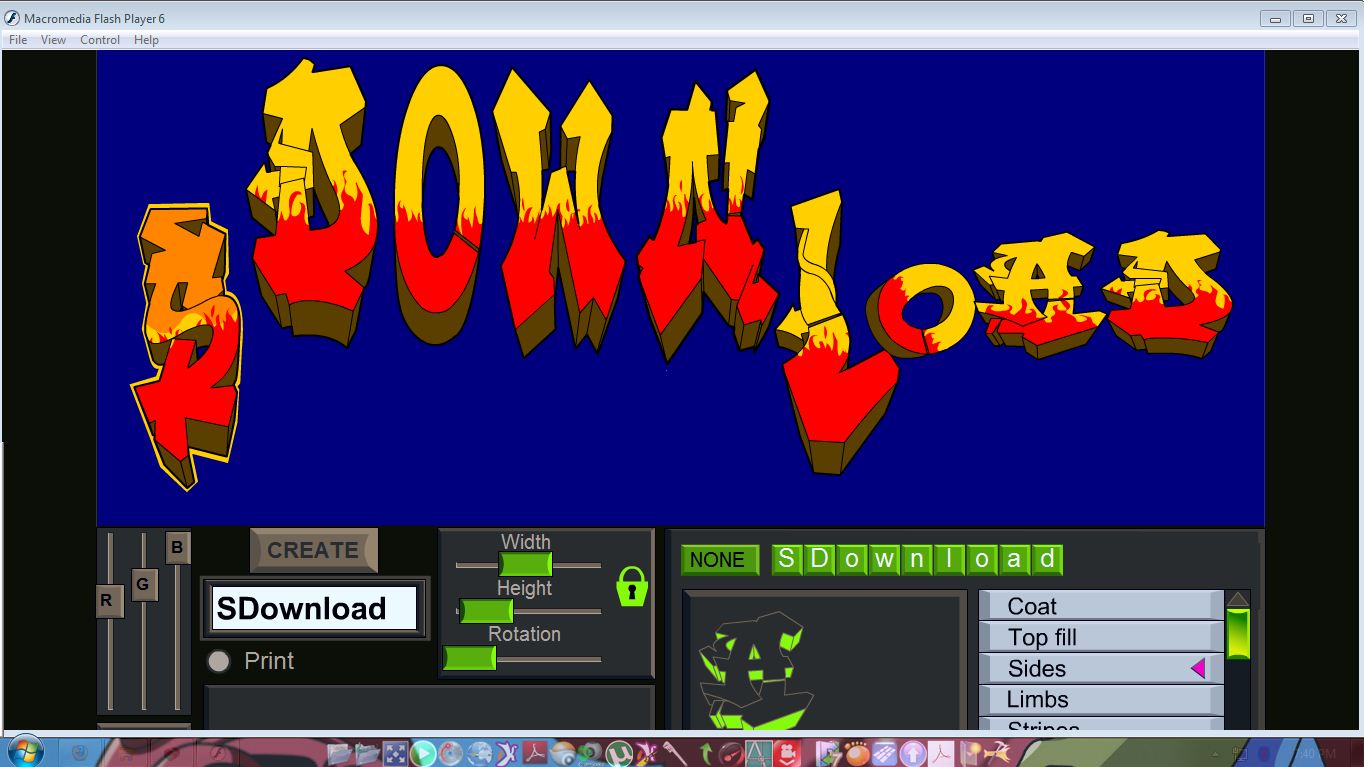Screen dimensions: 1364x767
Task: Launch the red Adobe Reader taskbar icon
Action: tap(535, 752)
